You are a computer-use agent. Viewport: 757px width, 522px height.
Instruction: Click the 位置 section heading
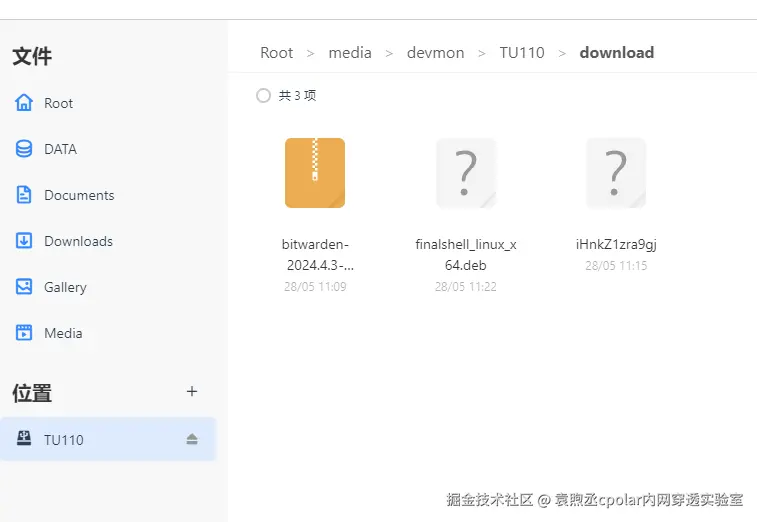click(32, 393)
